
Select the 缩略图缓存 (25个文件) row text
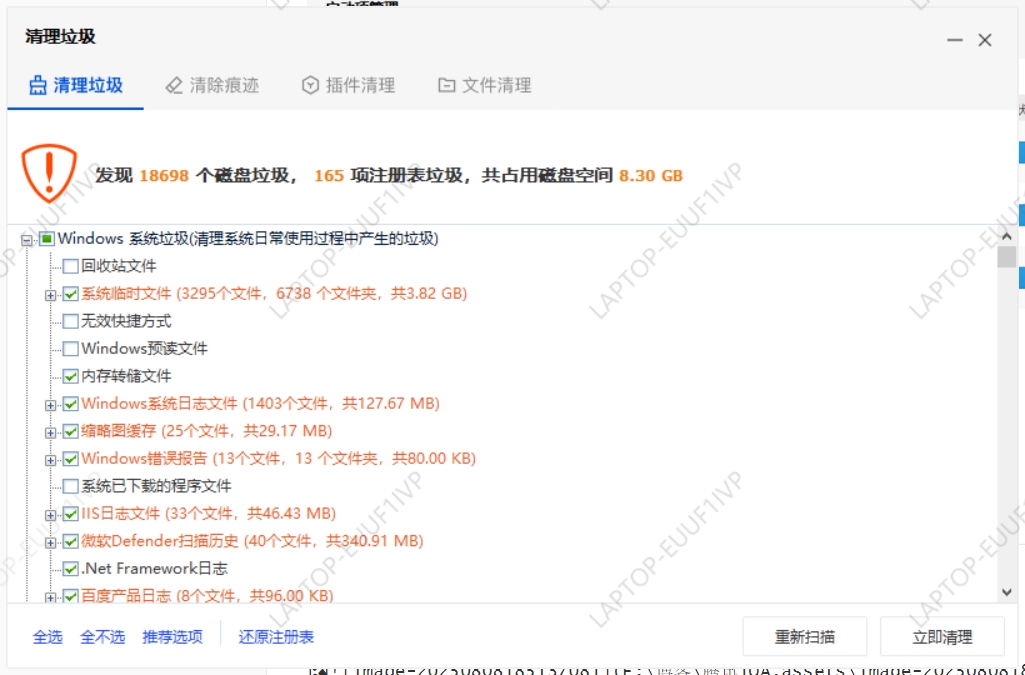pyautogui.click(x=207, y=431)
